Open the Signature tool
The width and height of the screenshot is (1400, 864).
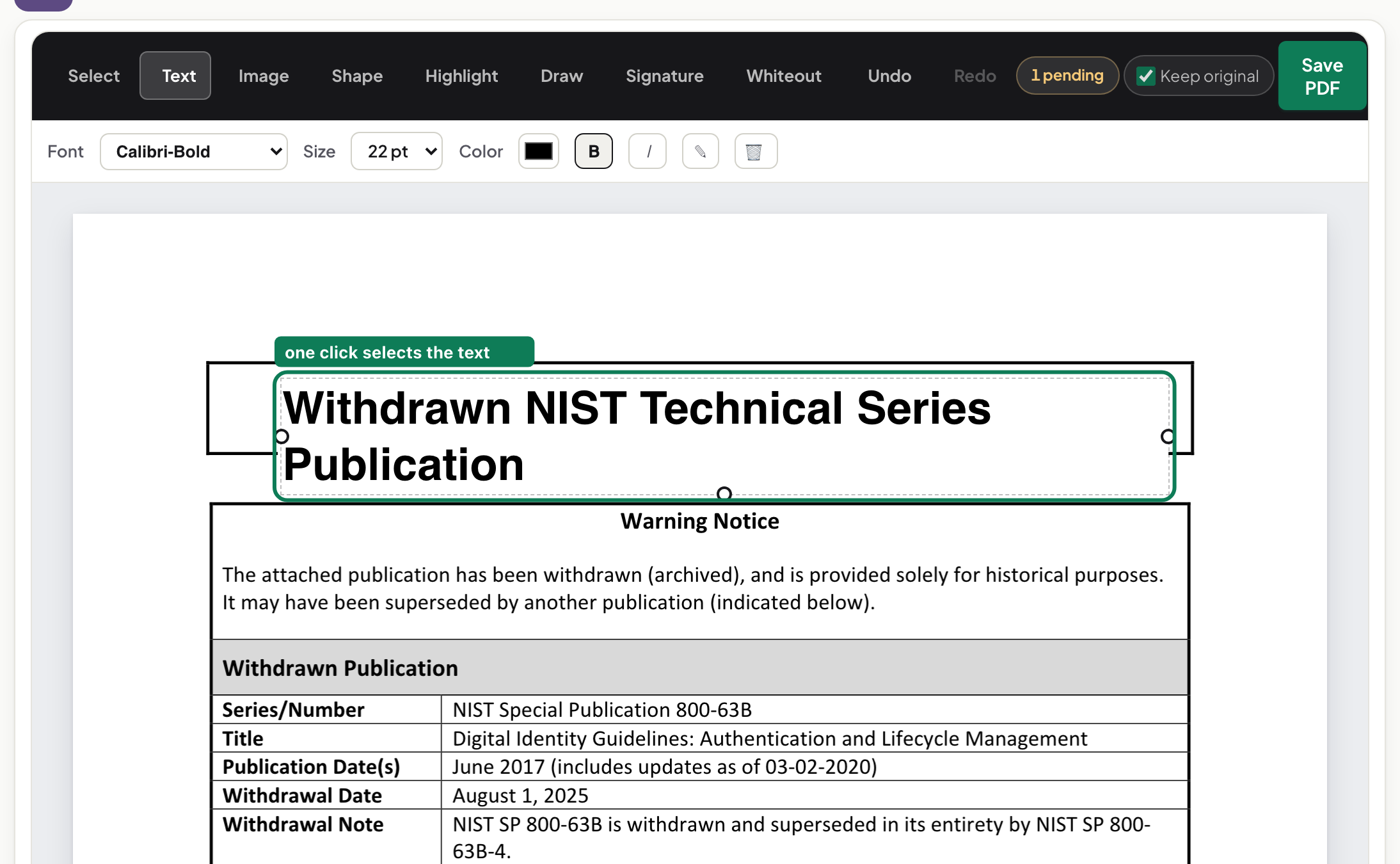pyautogui.click(x=664, y=76)
